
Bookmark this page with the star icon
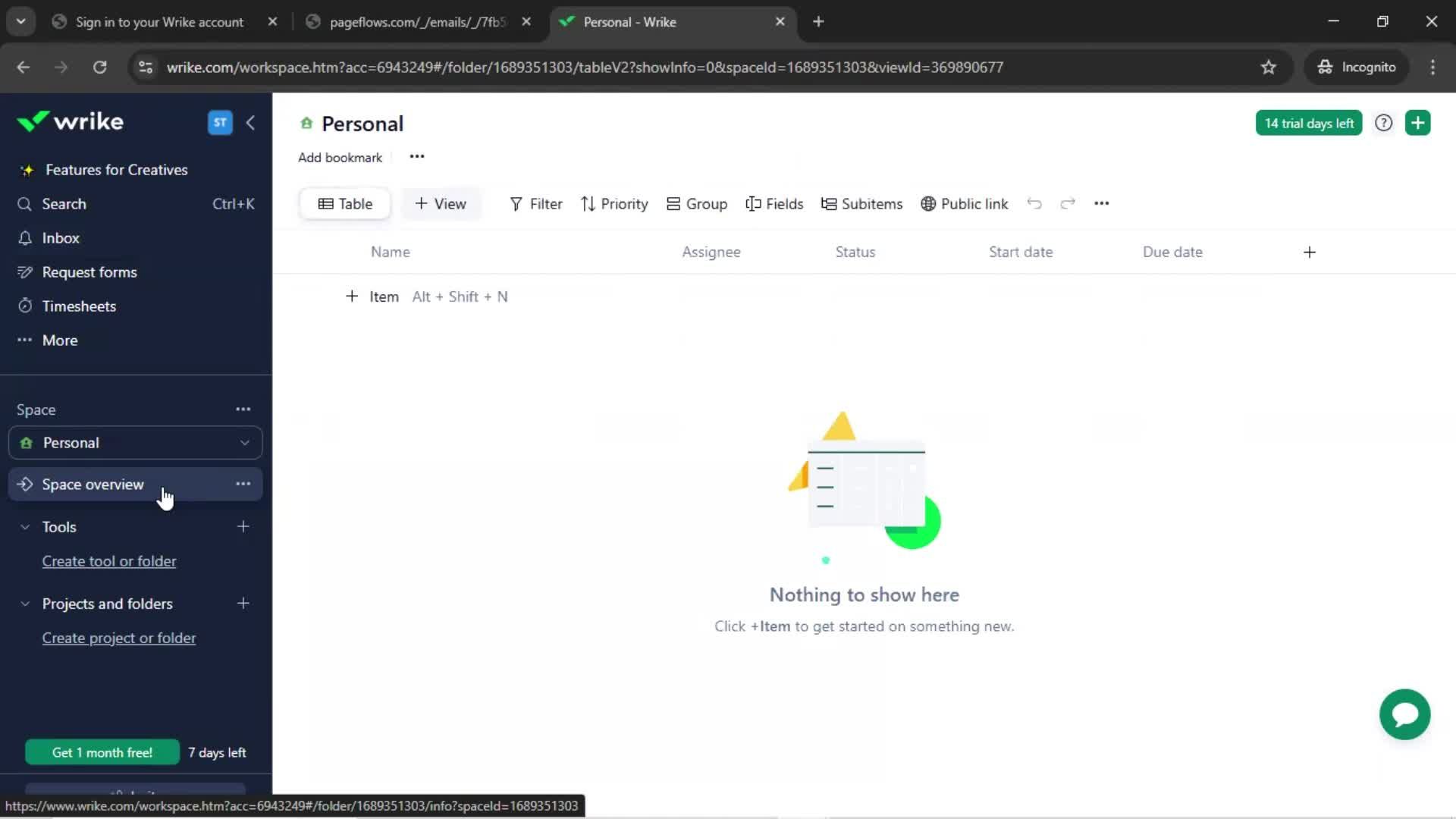point(1269,67)
